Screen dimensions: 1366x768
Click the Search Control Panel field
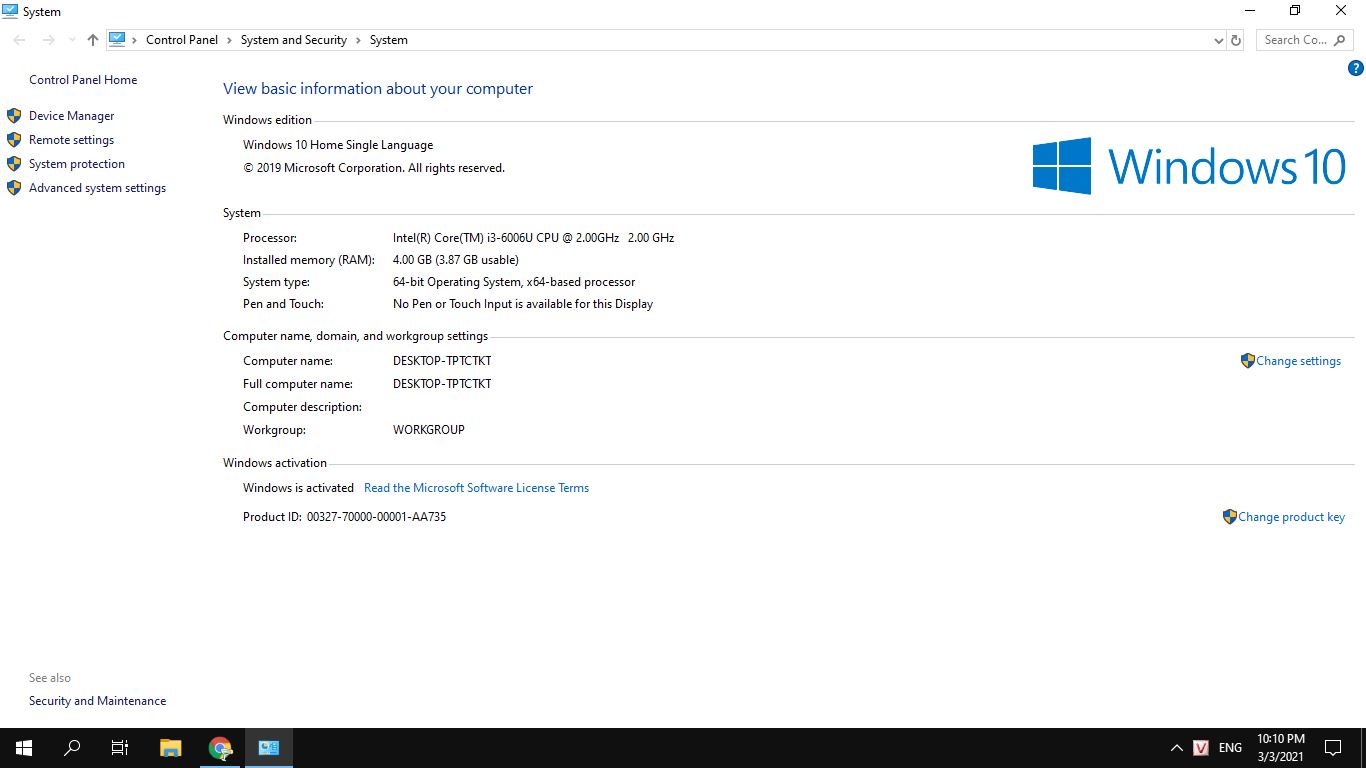[1295, 40]
